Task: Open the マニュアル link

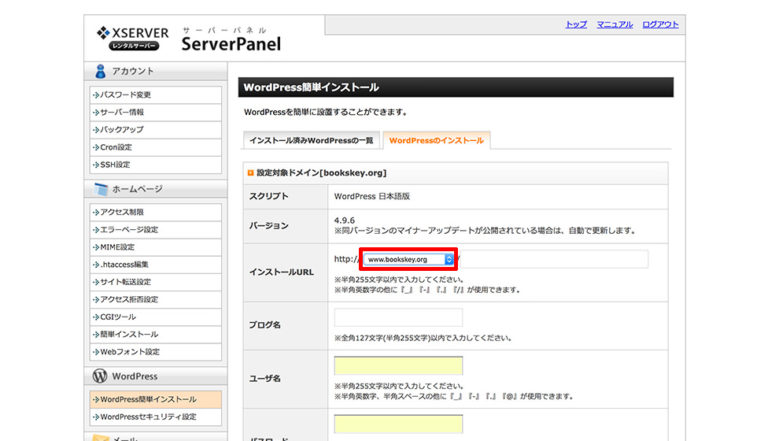Action: coord(615,24)
